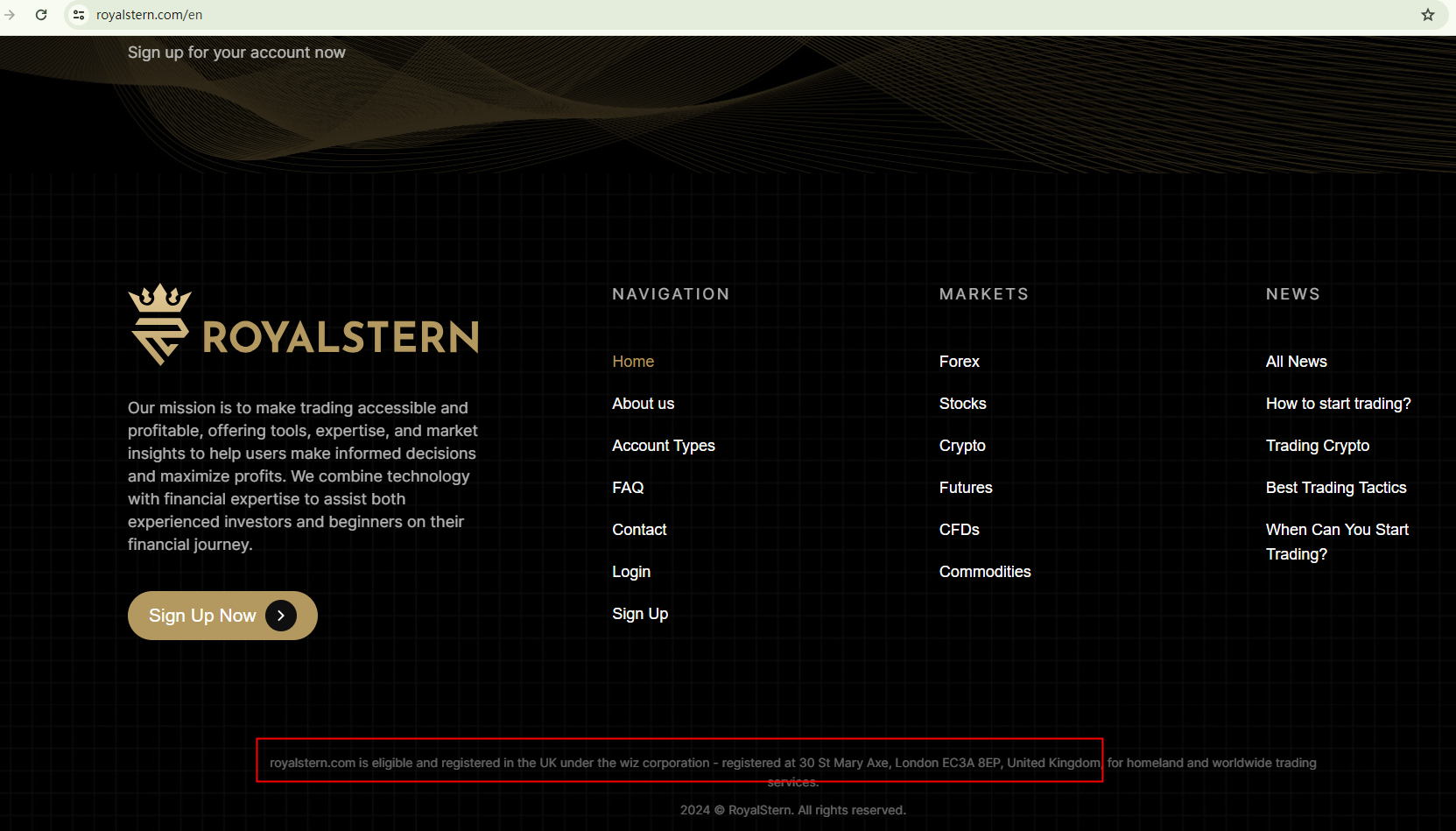Go to Home in footer navigation
The image size is (1456, 831).
633,362
